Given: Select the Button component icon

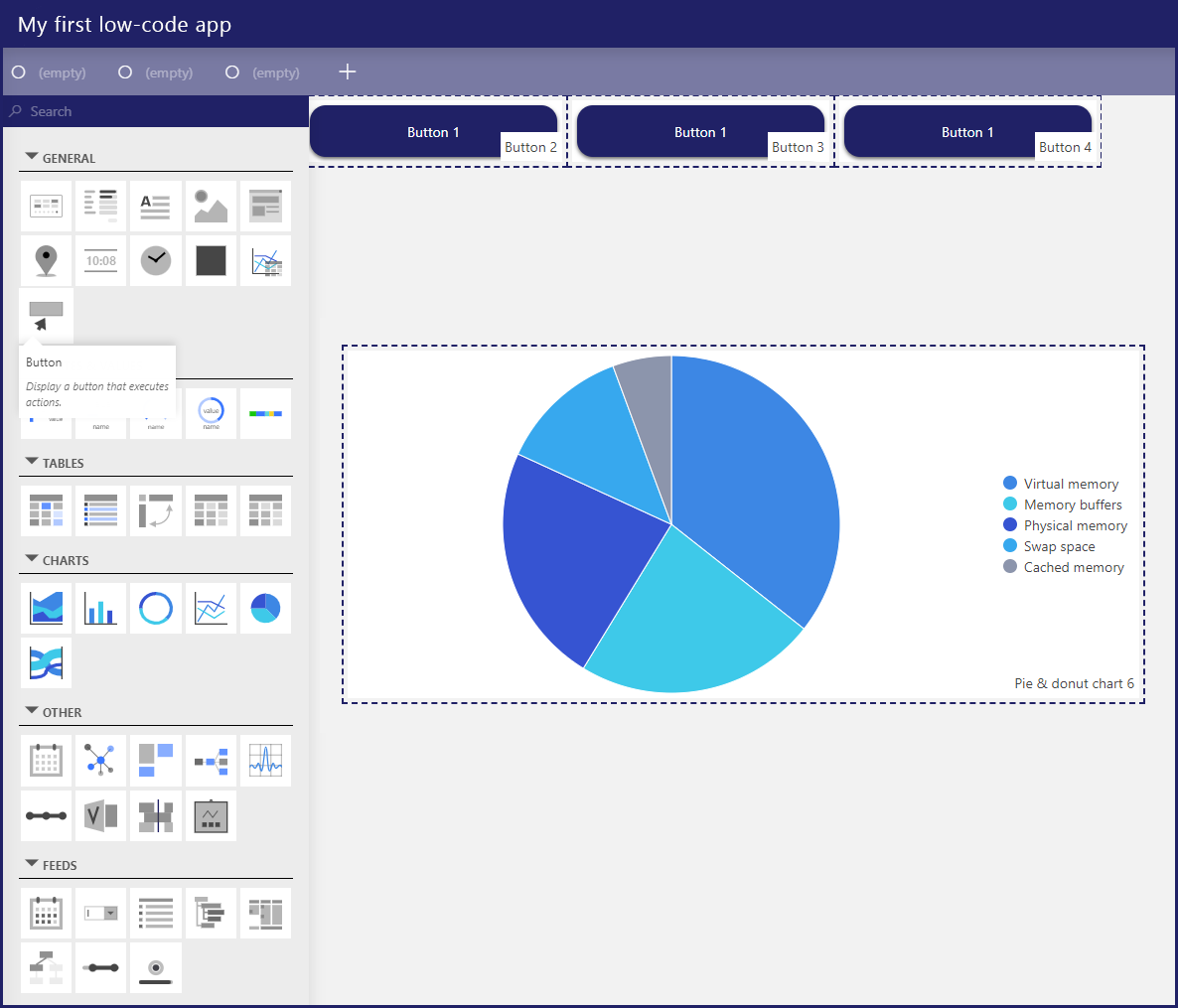Looking at the screenshot, I should 46,316.
